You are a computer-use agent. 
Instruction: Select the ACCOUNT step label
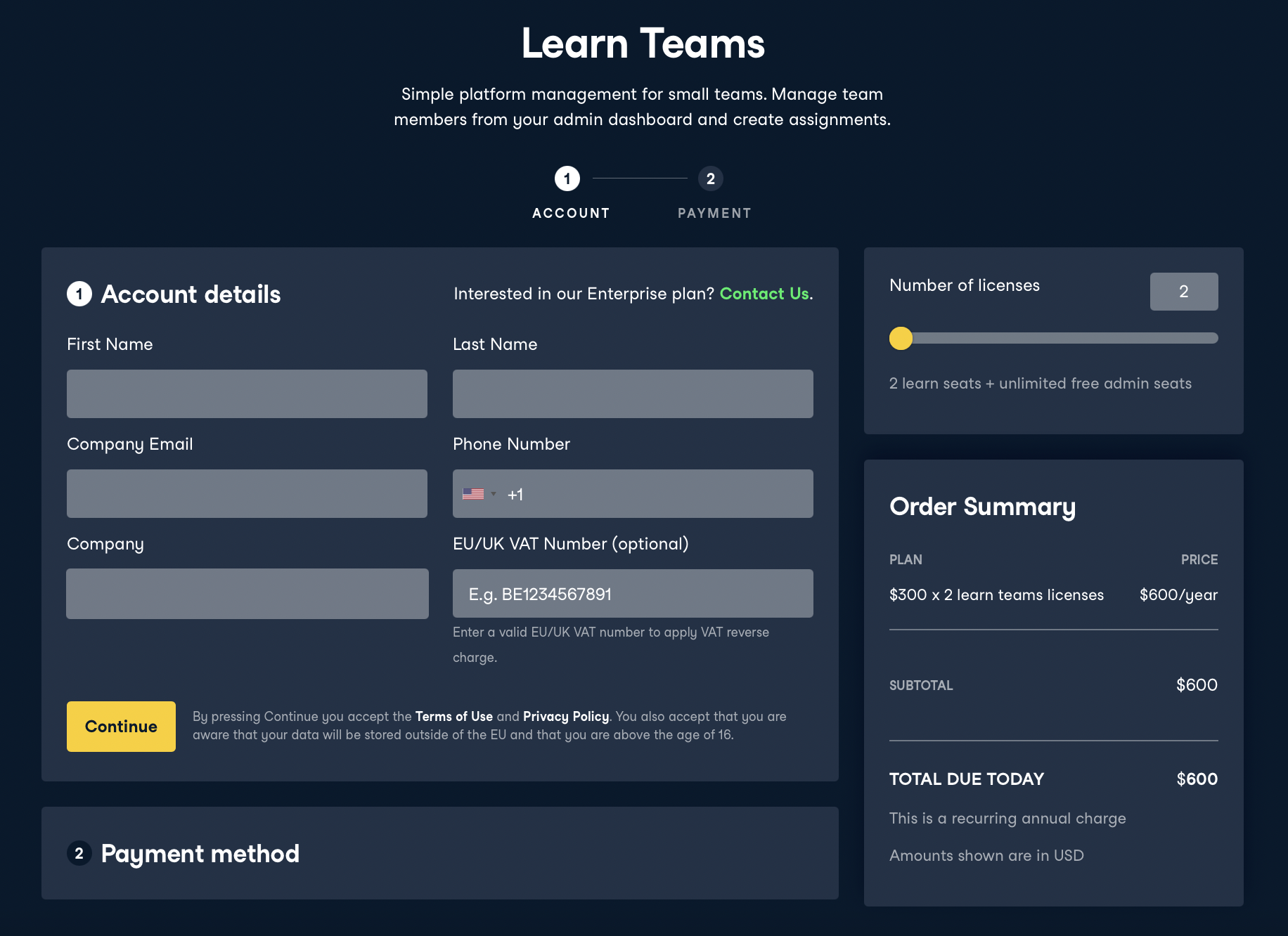(571, 213)
